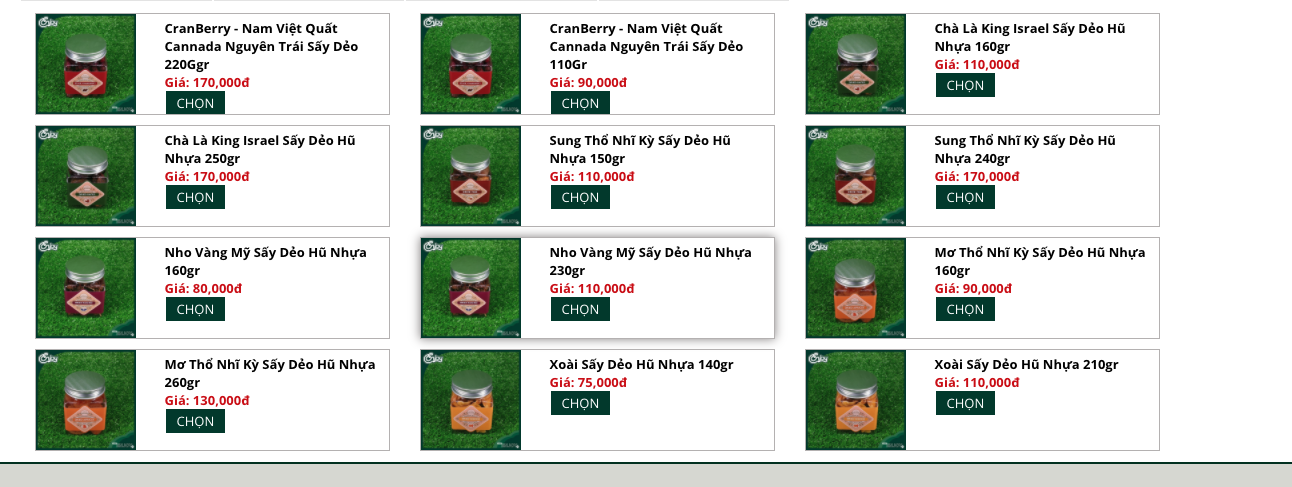The image size is (1292, 487).
Task: Click CHỌN for Sung Thổ Nhĩ Kỳ 240gr
Action: coord(965,197)
